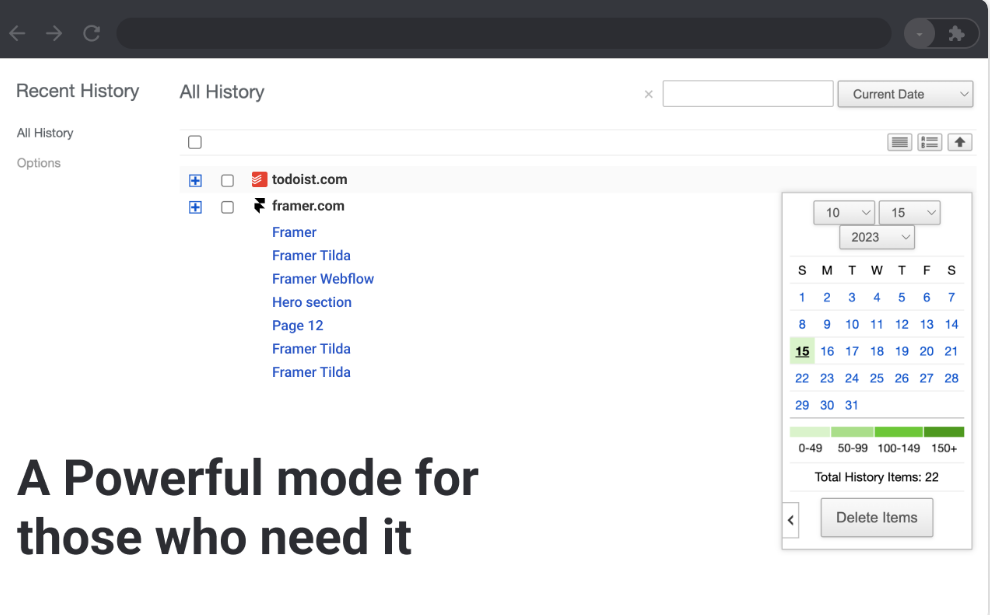Open the Current Date dropdown
The image size is (990, 615).
click(905, 94)
